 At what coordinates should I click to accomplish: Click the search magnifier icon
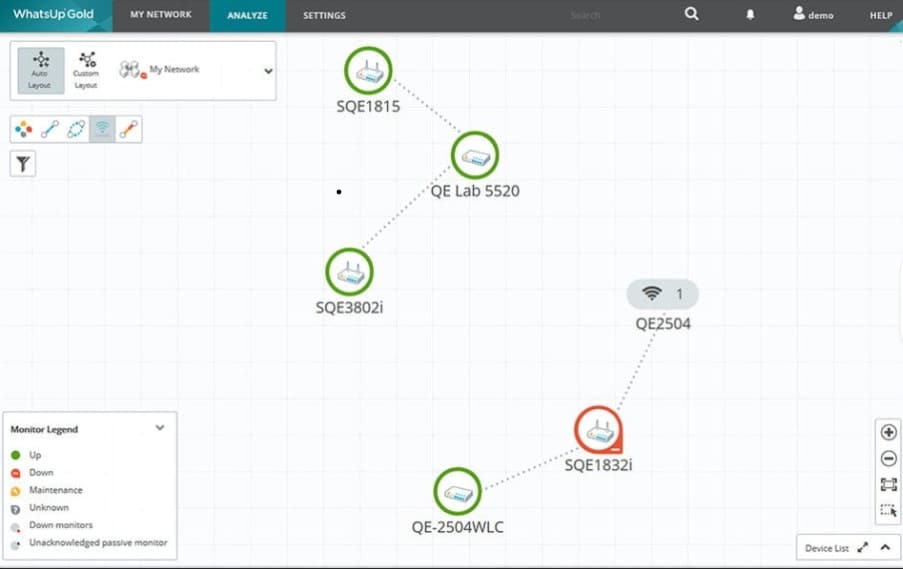coord(692,14)
